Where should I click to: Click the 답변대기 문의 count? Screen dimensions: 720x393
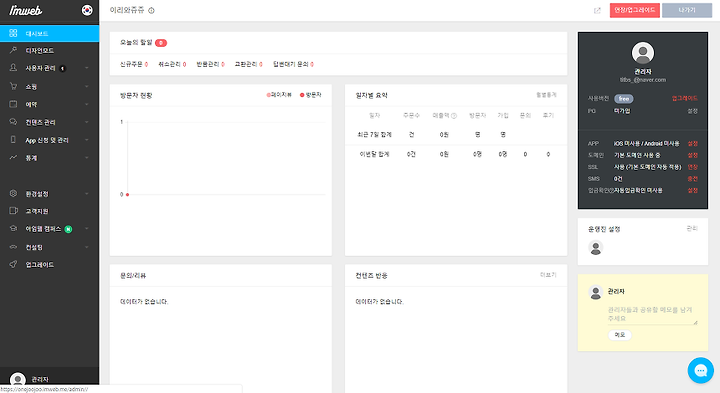tap(312, 65)
